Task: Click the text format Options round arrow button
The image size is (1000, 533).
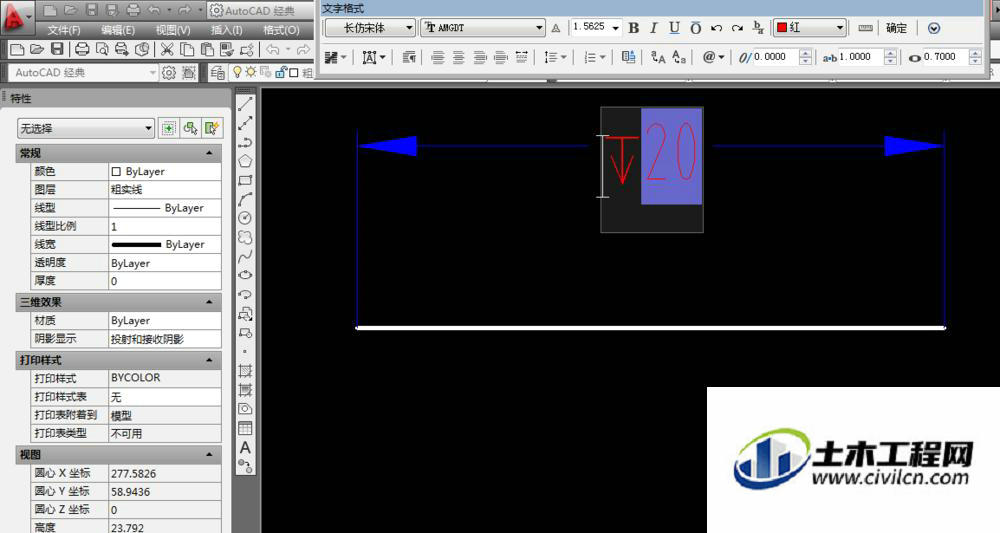Action: [x=934, y=28]
